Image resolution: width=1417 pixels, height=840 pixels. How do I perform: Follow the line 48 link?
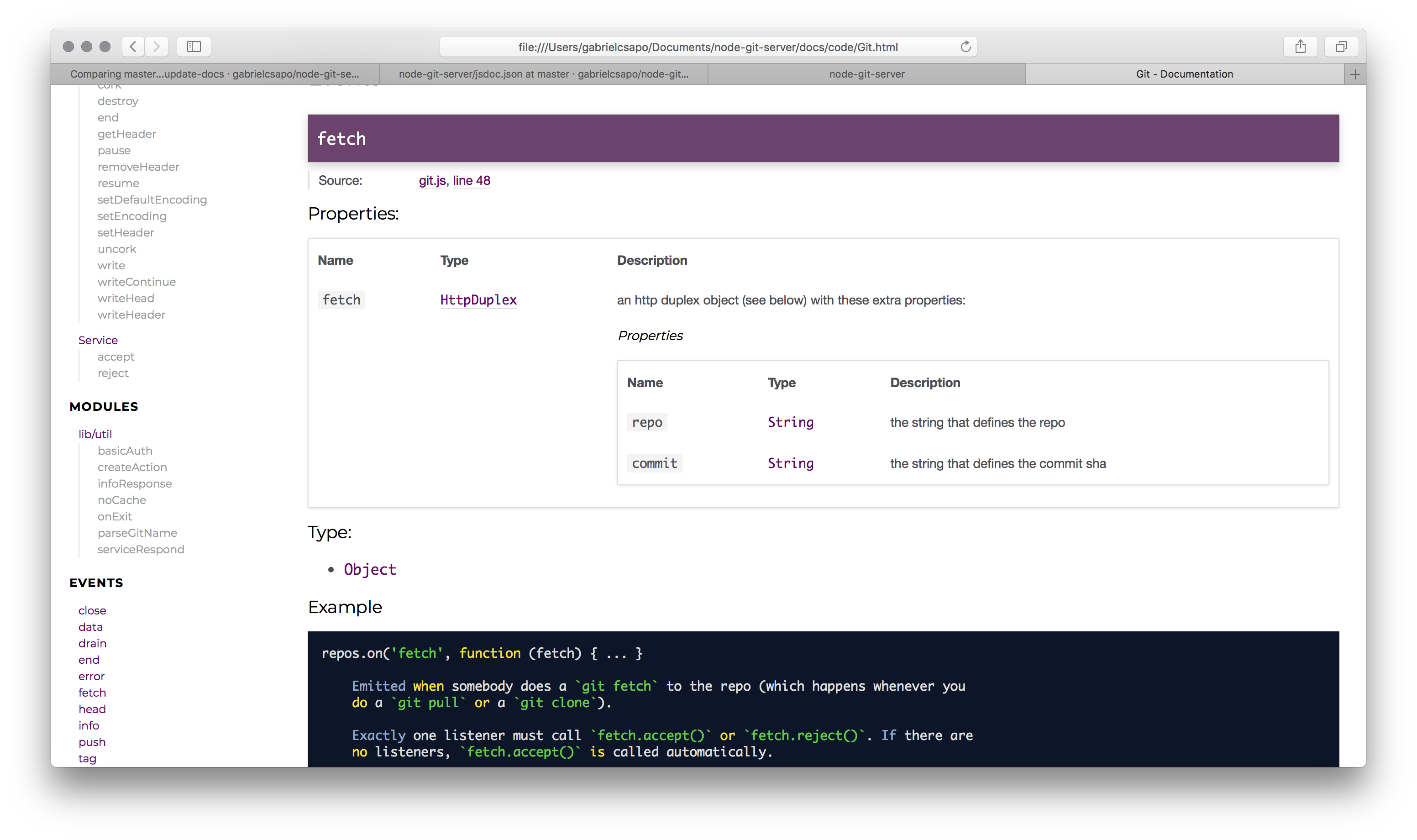[472, 181]
